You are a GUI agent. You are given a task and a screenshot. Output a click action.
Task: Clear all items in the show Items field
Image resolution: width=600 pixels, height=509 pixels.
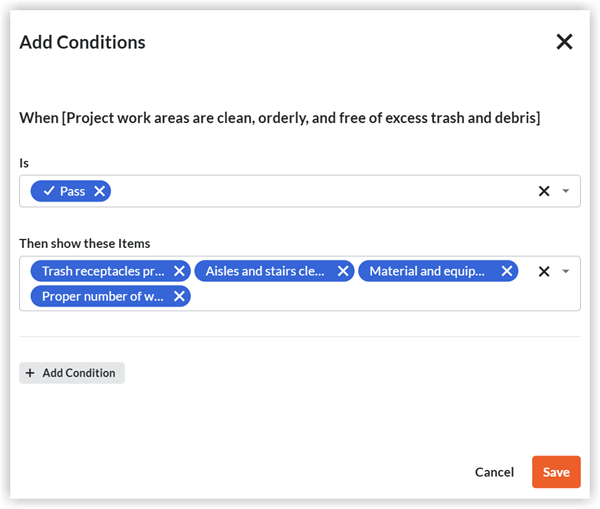544,271
